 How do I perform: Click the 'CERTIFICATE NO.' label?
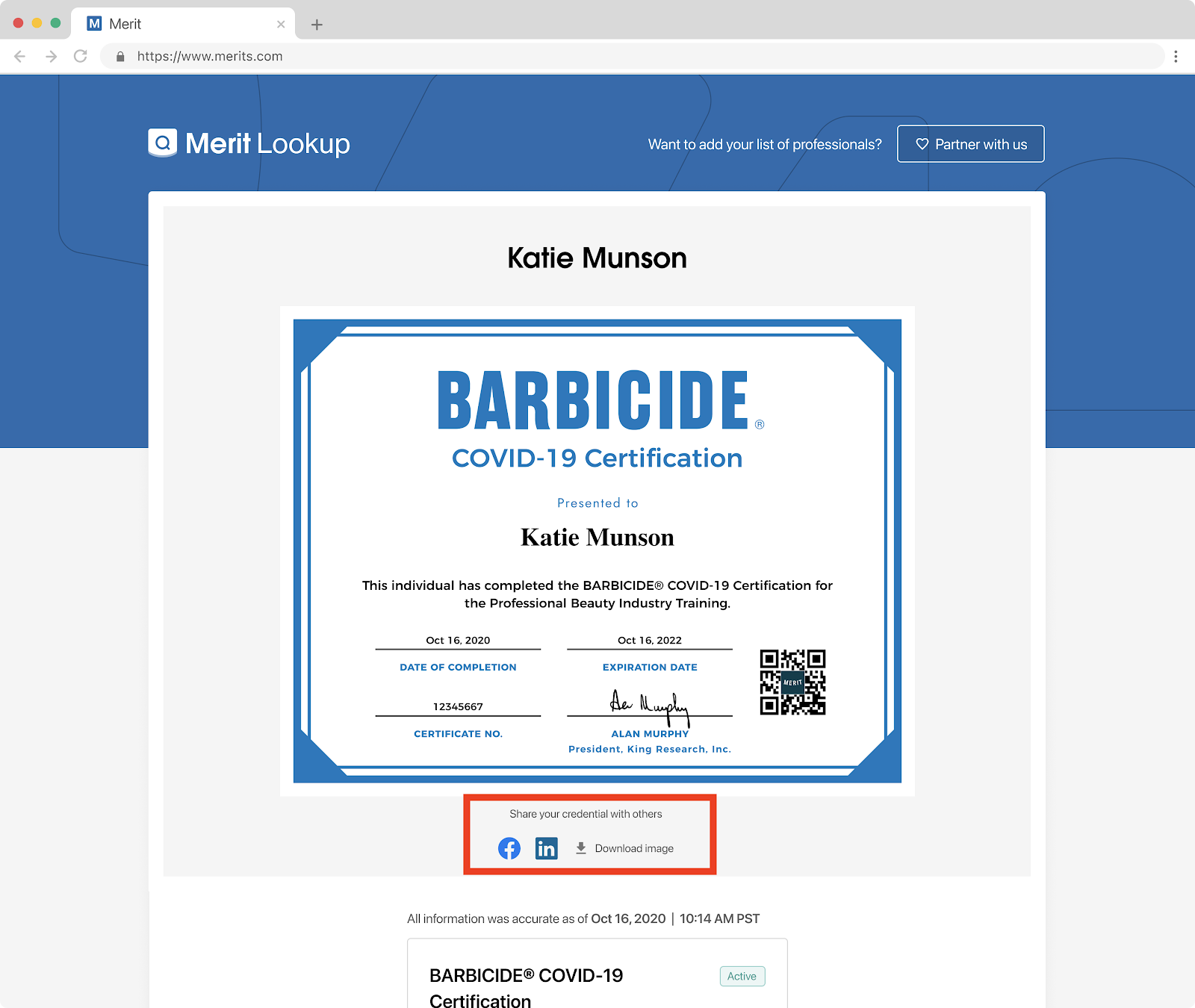[458, 734]
